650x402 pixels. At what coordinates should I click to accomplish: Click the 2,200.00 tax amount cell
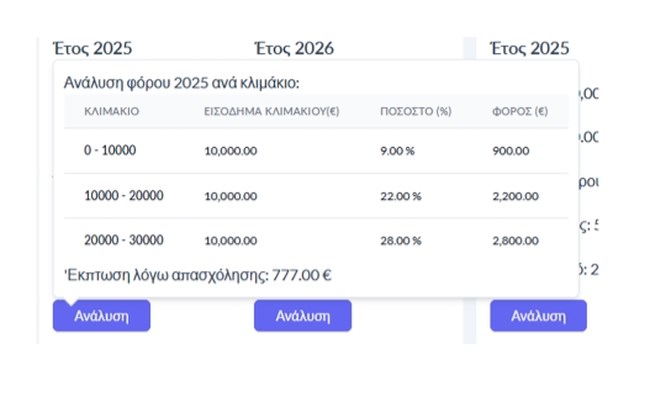517,196
